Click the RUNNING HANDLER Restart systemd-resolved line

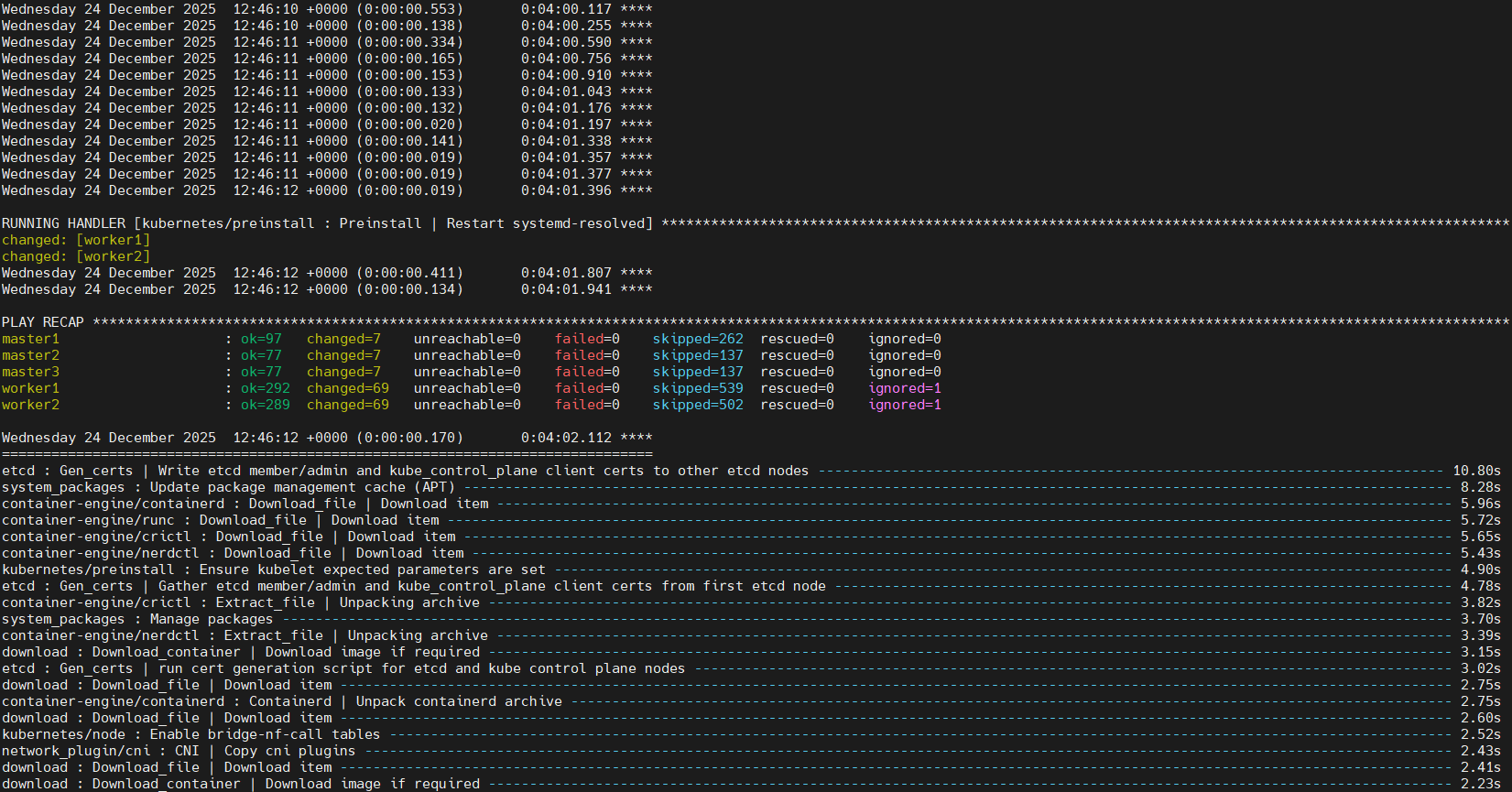[x=756, y=223]
